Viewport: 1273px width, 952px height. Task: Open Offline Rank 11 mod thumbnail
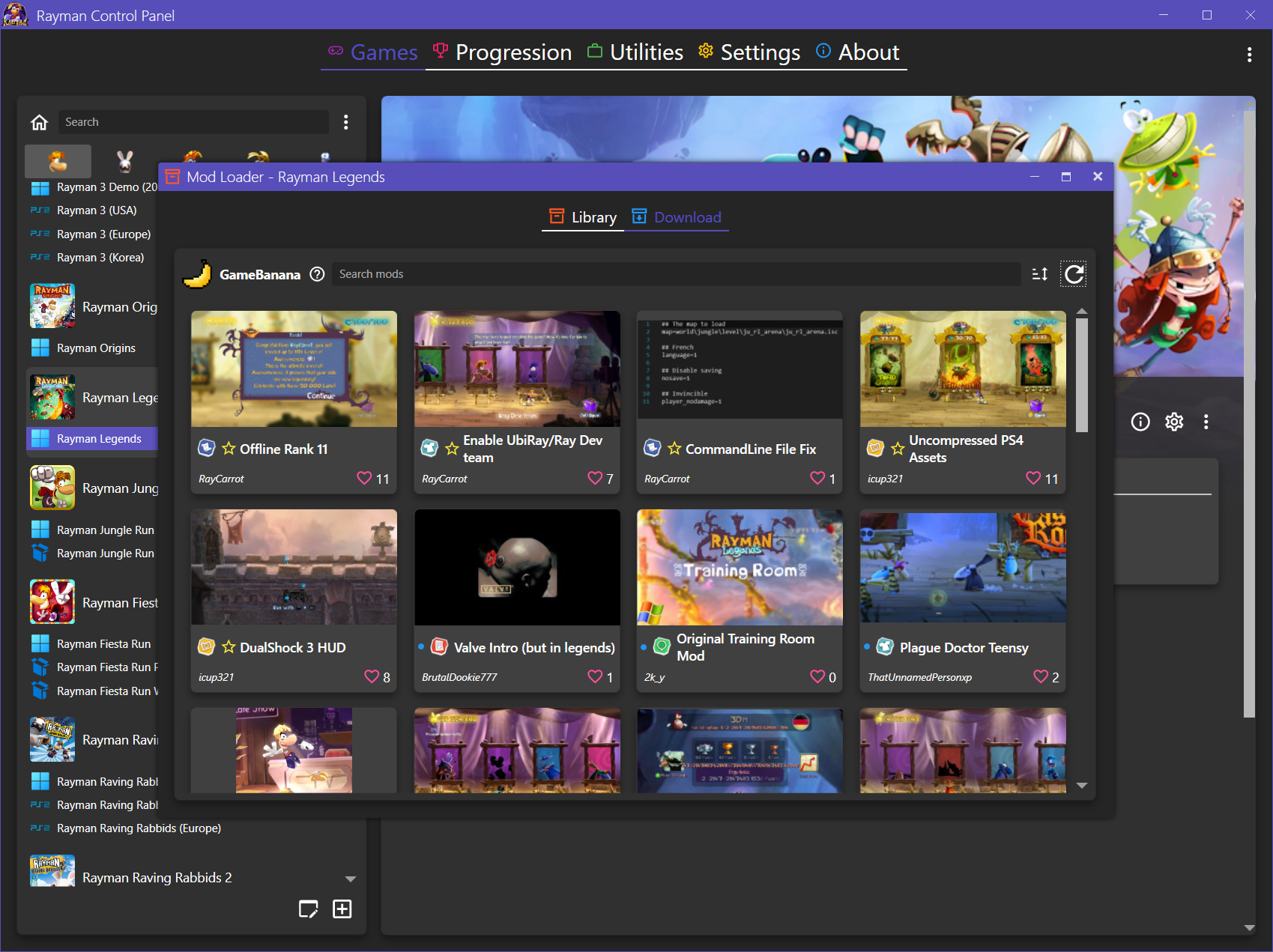coord(294,369)
